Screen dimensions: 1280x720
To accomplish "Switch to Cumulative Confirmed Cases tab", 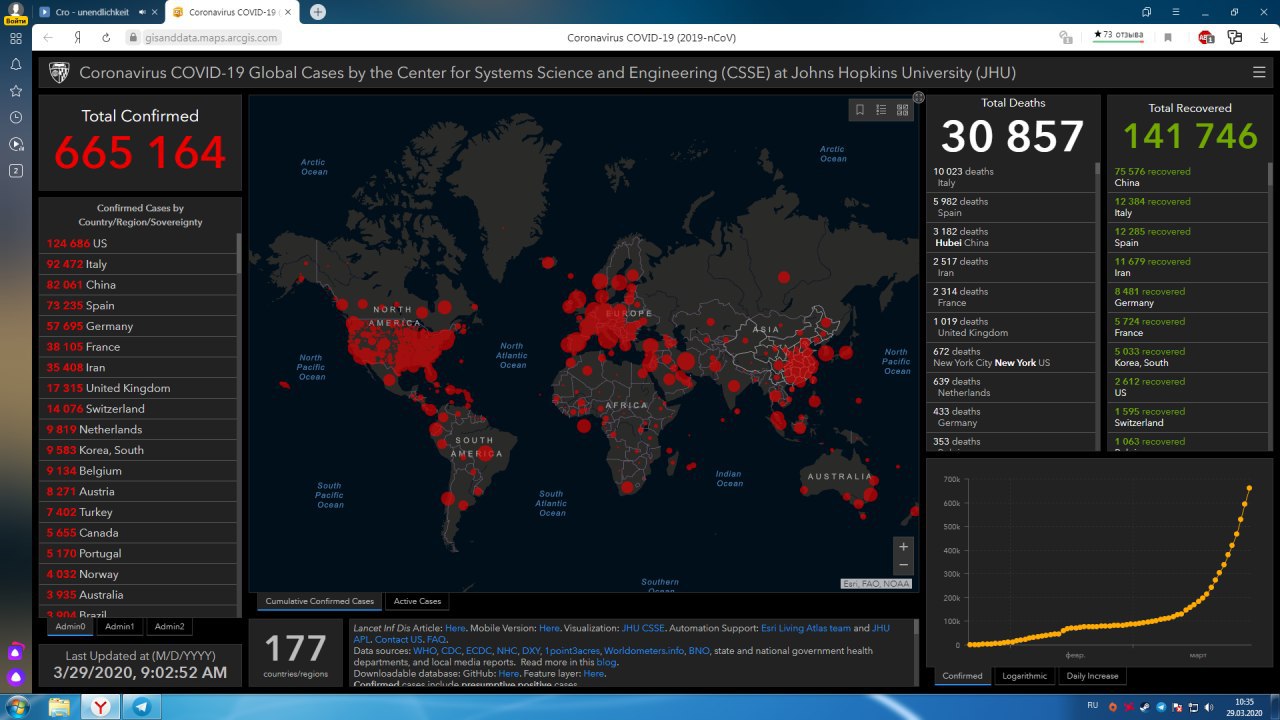I will point(320,601).
